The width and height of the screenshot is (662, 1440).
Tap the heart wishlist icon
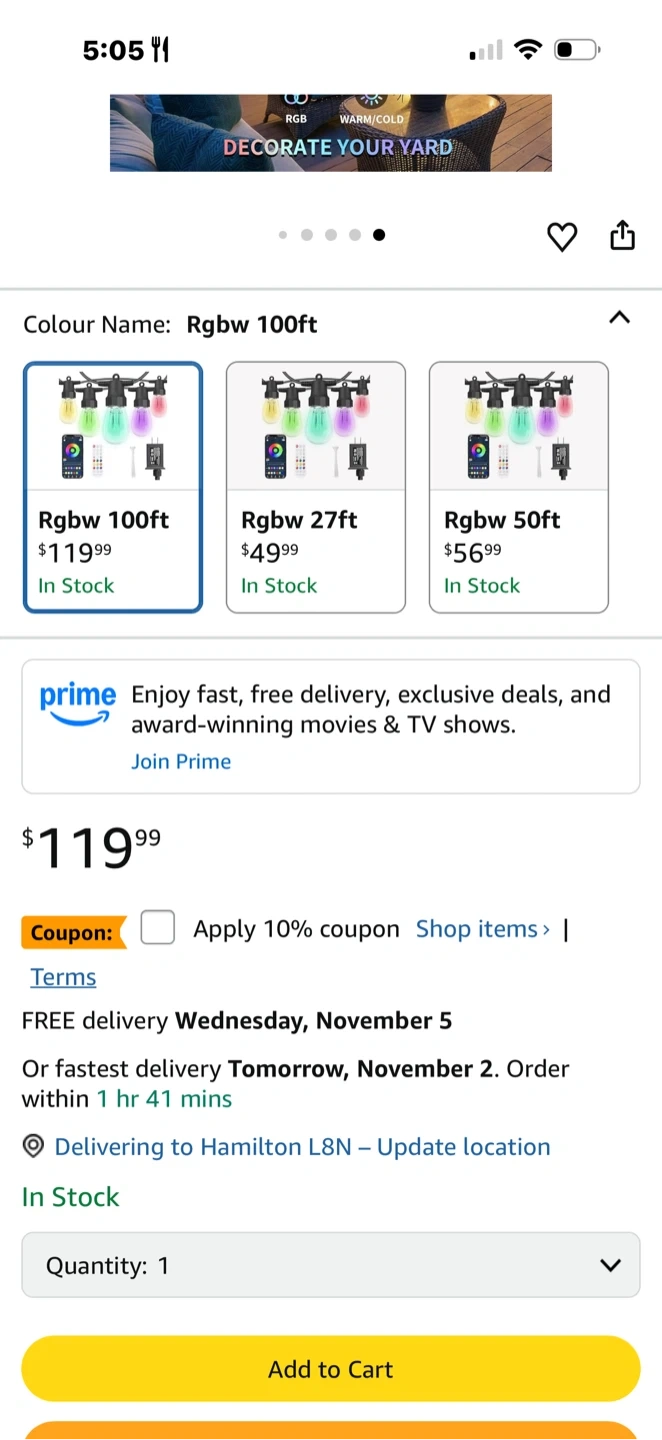click(x=562, y=237)
